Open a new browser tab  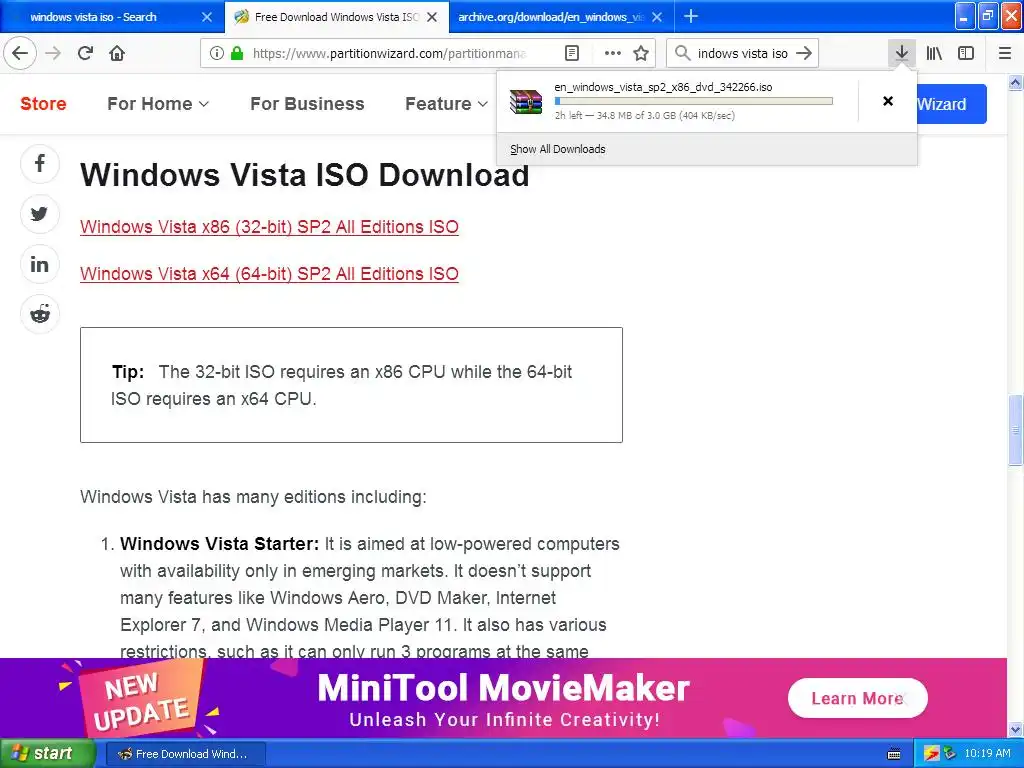691,16
